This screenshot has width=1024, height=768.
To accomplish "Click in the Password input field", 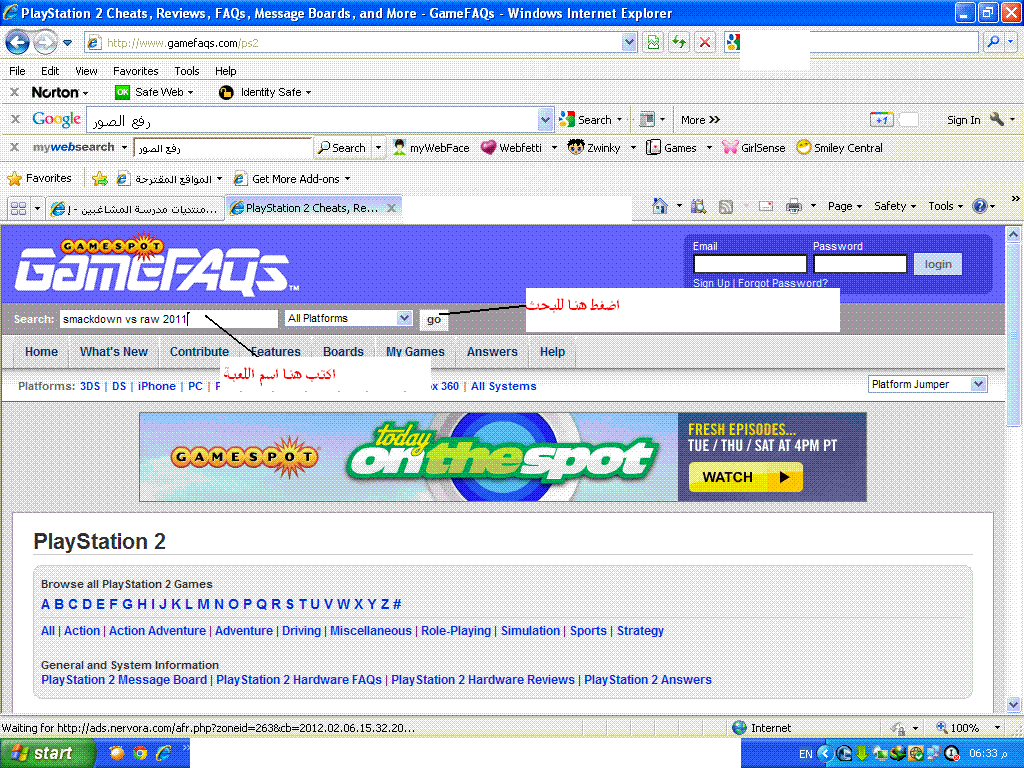I will click(860, 264).
